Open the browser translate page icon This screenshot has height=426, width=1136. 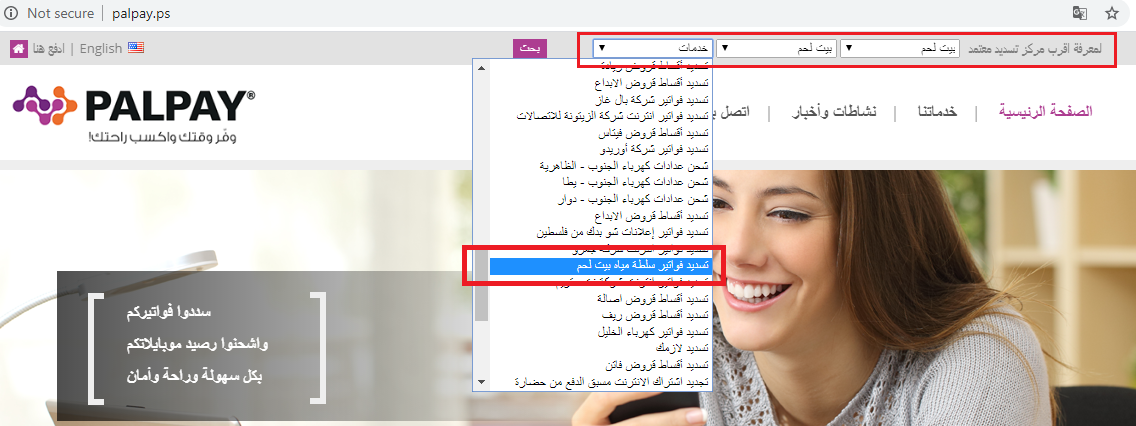click(x=1079, y=13)
